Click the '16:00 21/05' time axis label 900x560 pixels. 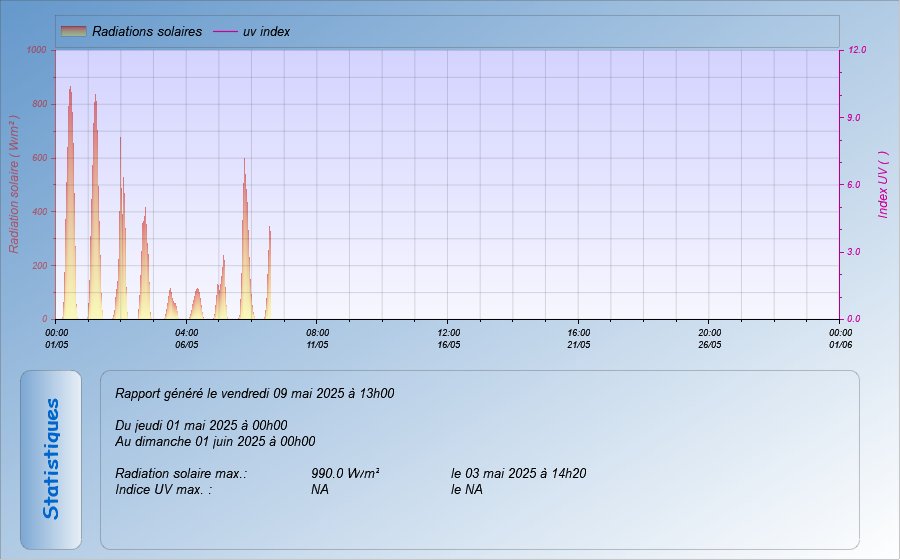579,339
